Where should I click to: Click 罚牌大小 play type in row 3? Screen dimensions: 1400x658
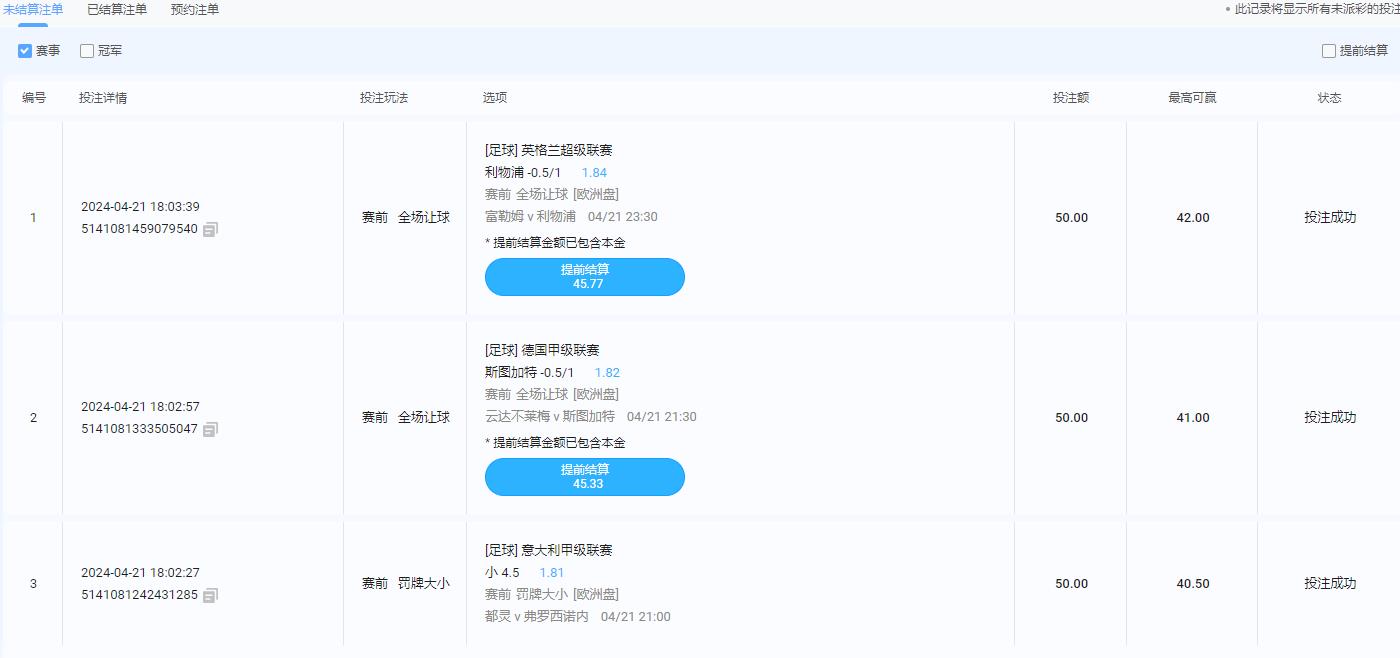pyautogui.click(x=424, y=583)
